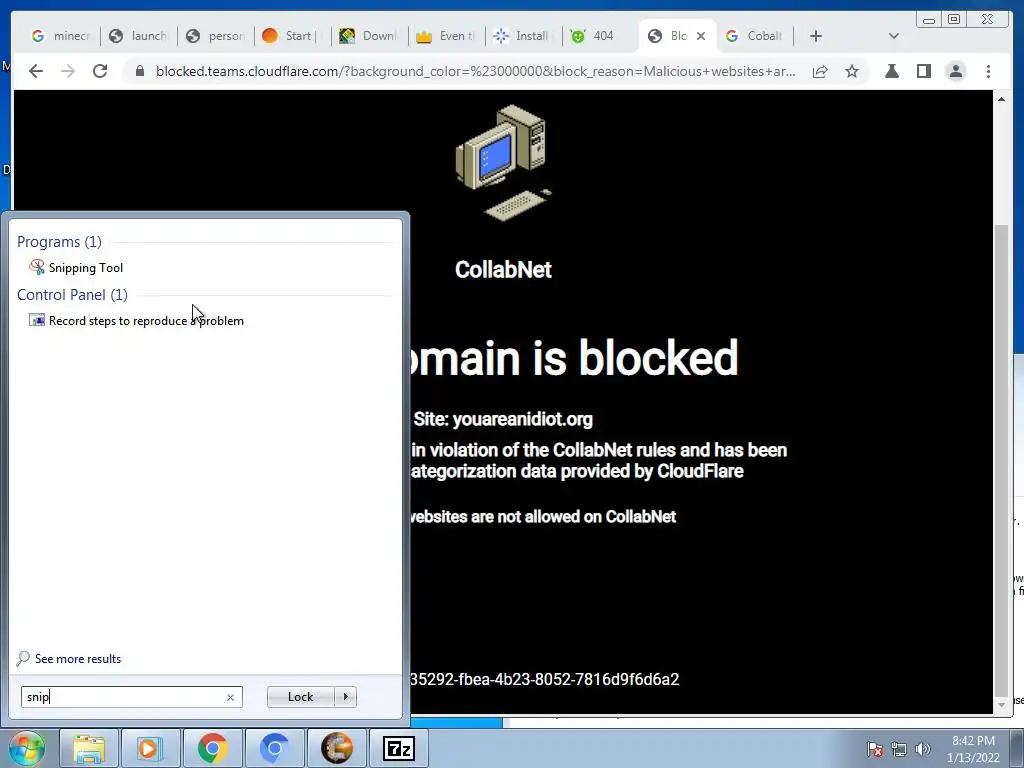Click the search field containing snip
Screen dimensions: 1024x768
pyautogui.click(x=131, y=697)
